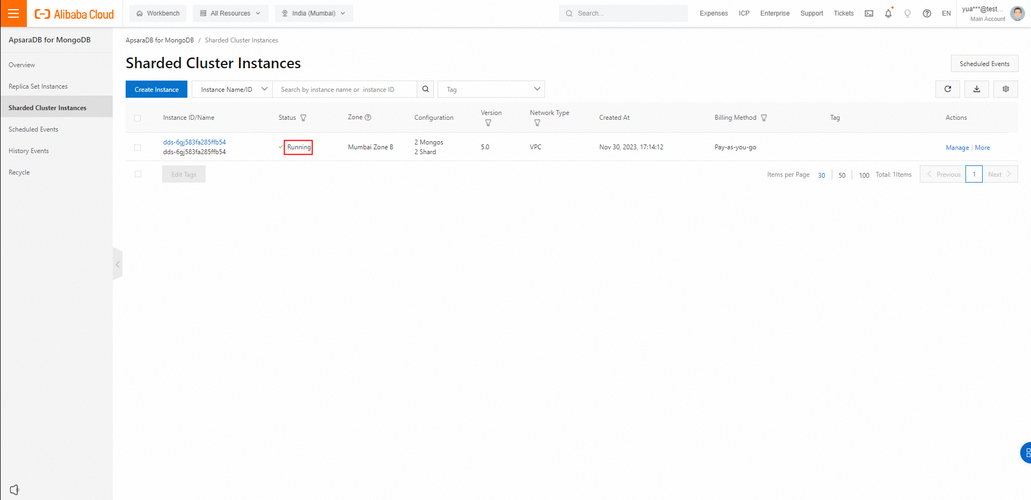This screenshot has height=500, width=1031.
Task: Open ICP in top bar
Action: [744, 13]
